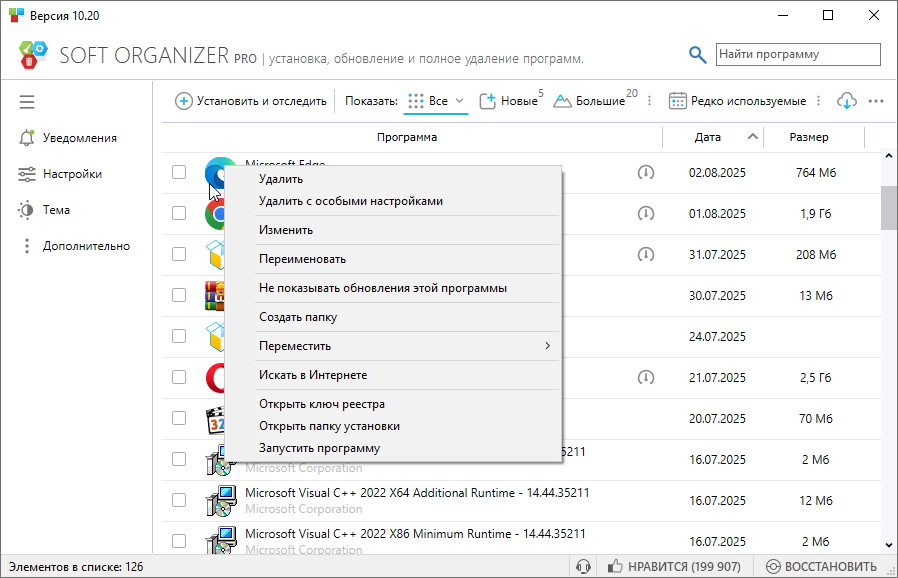Click the Программа column header
The image size is (898, 578).
[407, 137]
